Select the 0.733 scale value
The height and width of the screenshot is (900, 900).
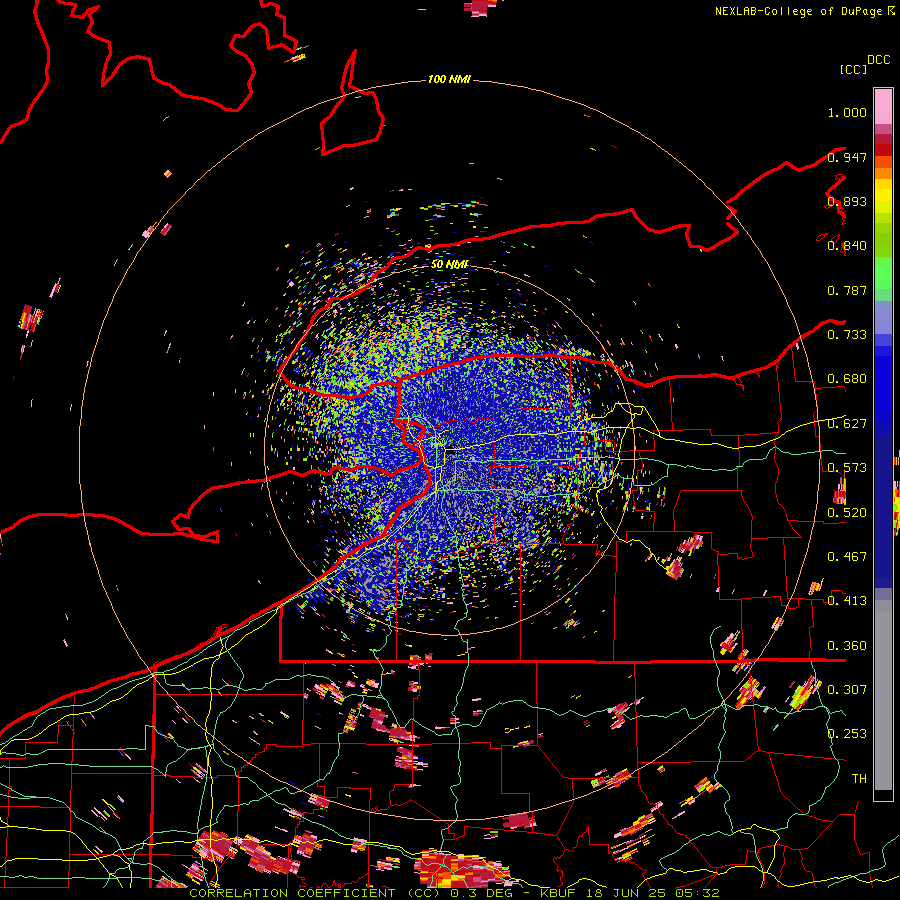[847, 335]
